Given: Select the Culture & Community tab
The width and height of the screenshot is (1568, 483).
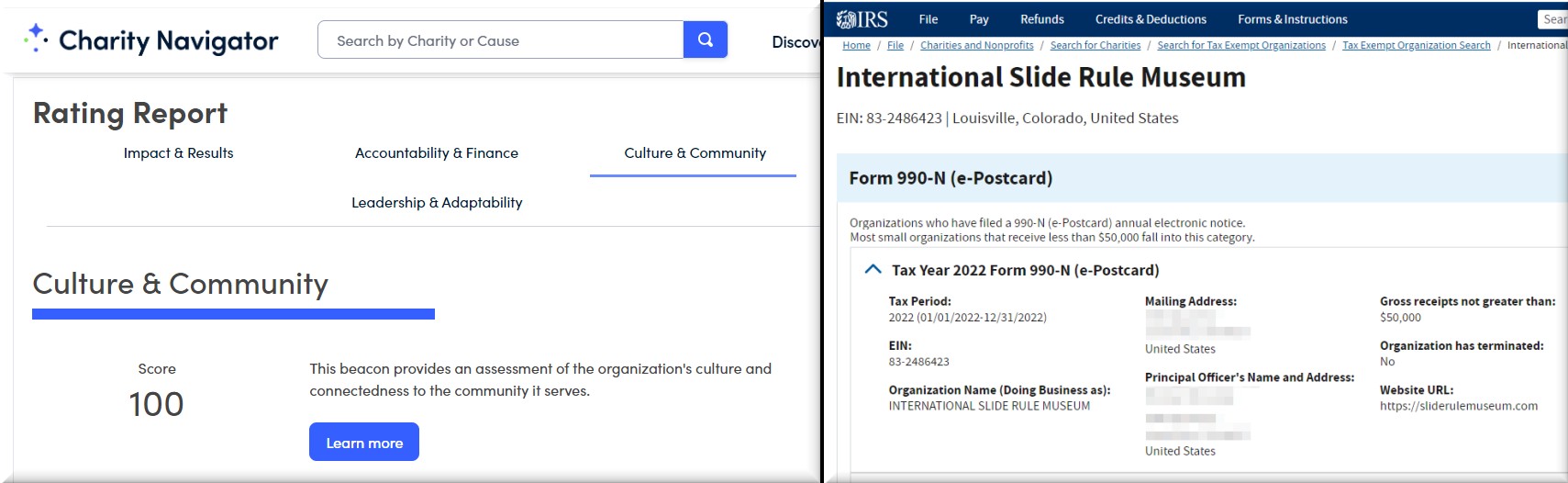Looking at the screenshot, I should [695, 153].
